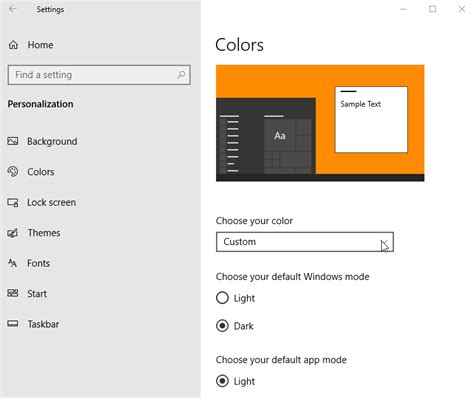
Task: Go to Taskbar settings
Action: (x=43, y=324)
